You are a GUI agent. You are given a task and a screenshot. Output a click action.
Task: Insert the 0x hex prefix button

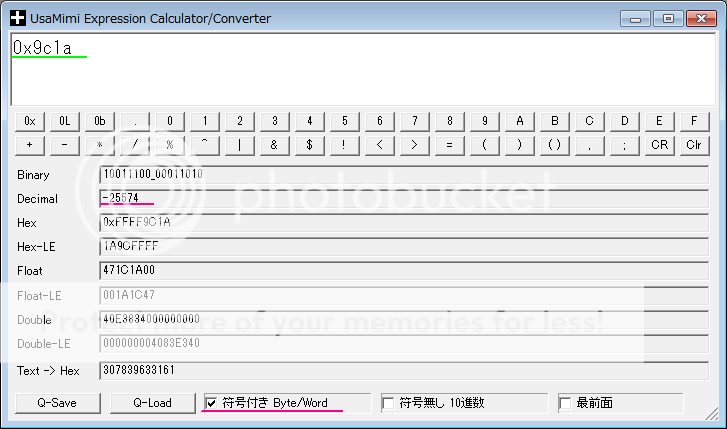tap(30, 122)
